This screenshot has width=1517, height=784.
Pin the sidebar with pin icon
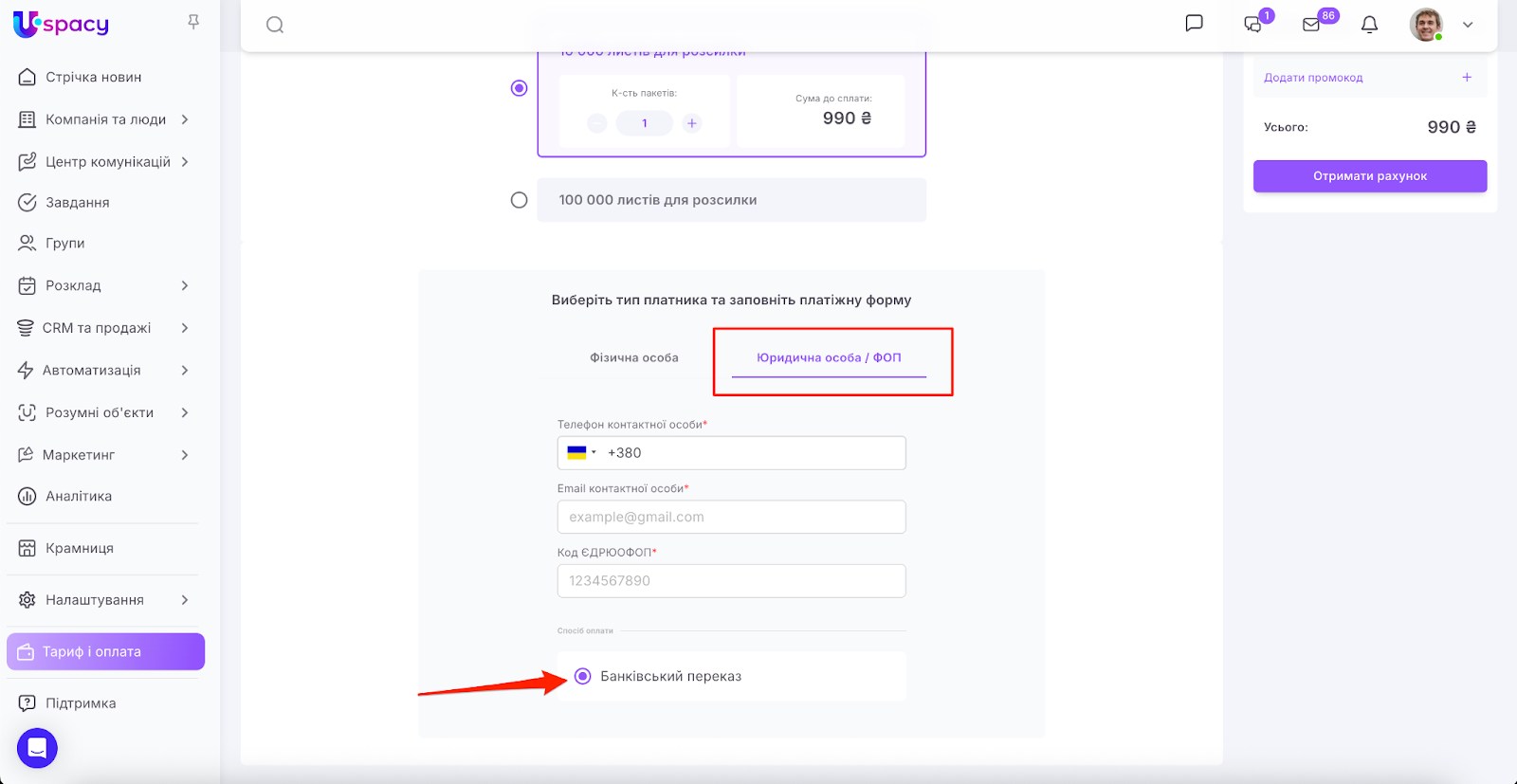point(193,22)
